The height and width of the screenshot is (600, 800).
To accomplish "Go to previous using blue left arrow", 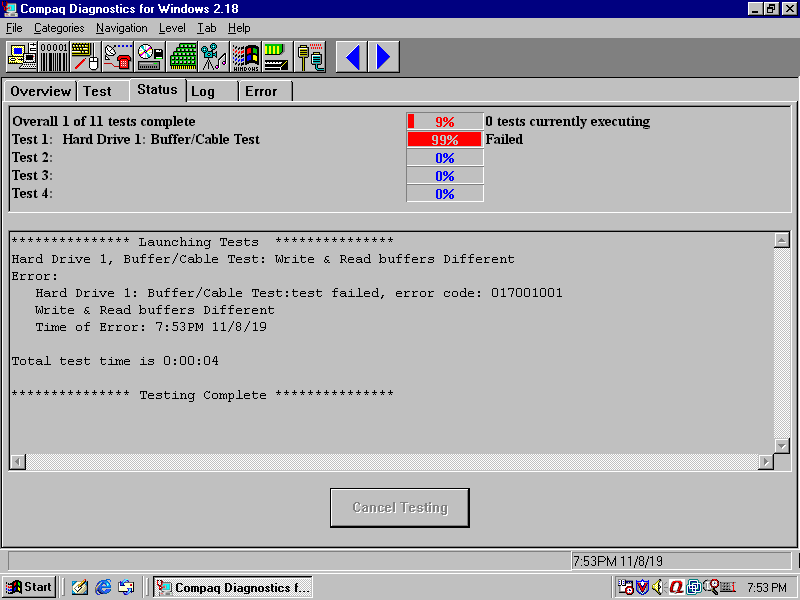I will pyautogui.click(x=352, y=57).
